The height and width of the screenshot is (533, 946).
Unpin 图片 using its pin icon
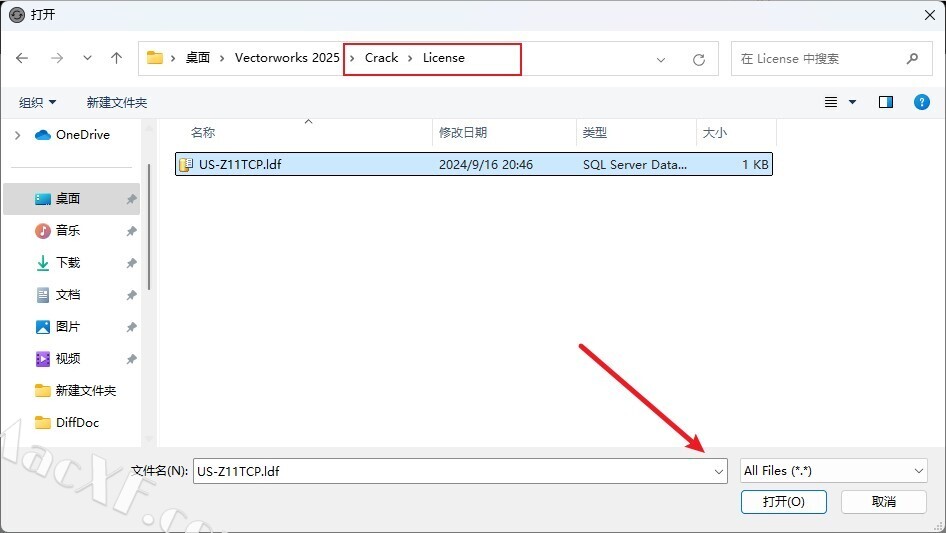(131, 327)
